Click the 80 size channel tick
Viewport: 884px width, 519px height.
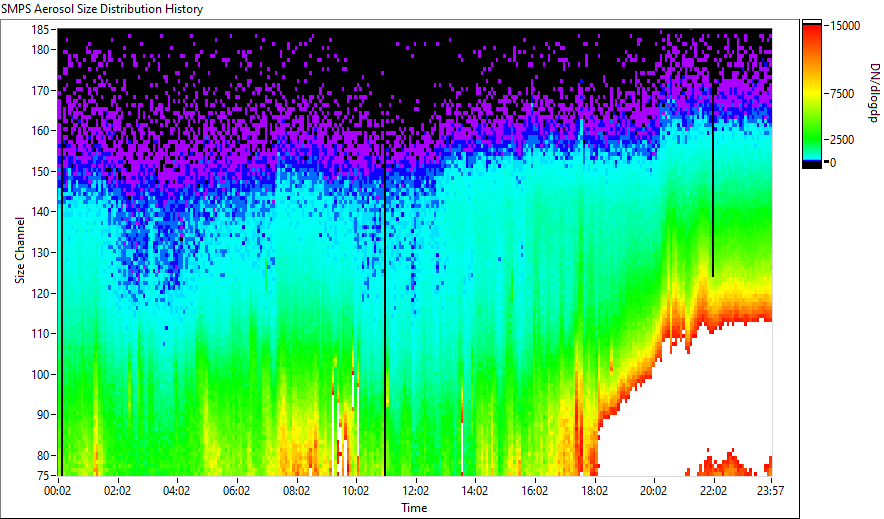point(42,455)
